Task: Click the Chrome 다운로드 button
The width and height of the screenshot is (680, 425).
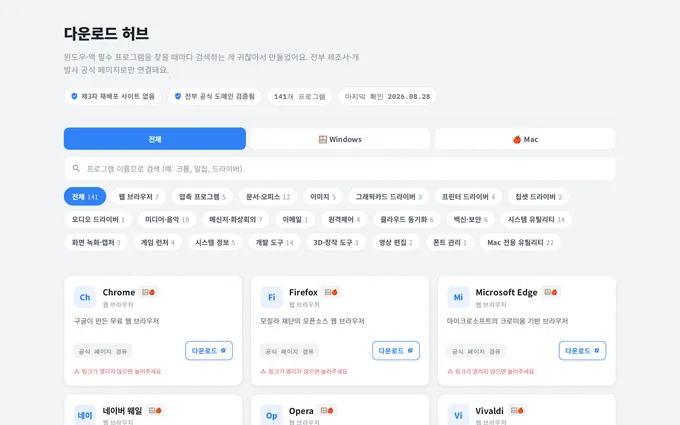Action: coord(209,350)
